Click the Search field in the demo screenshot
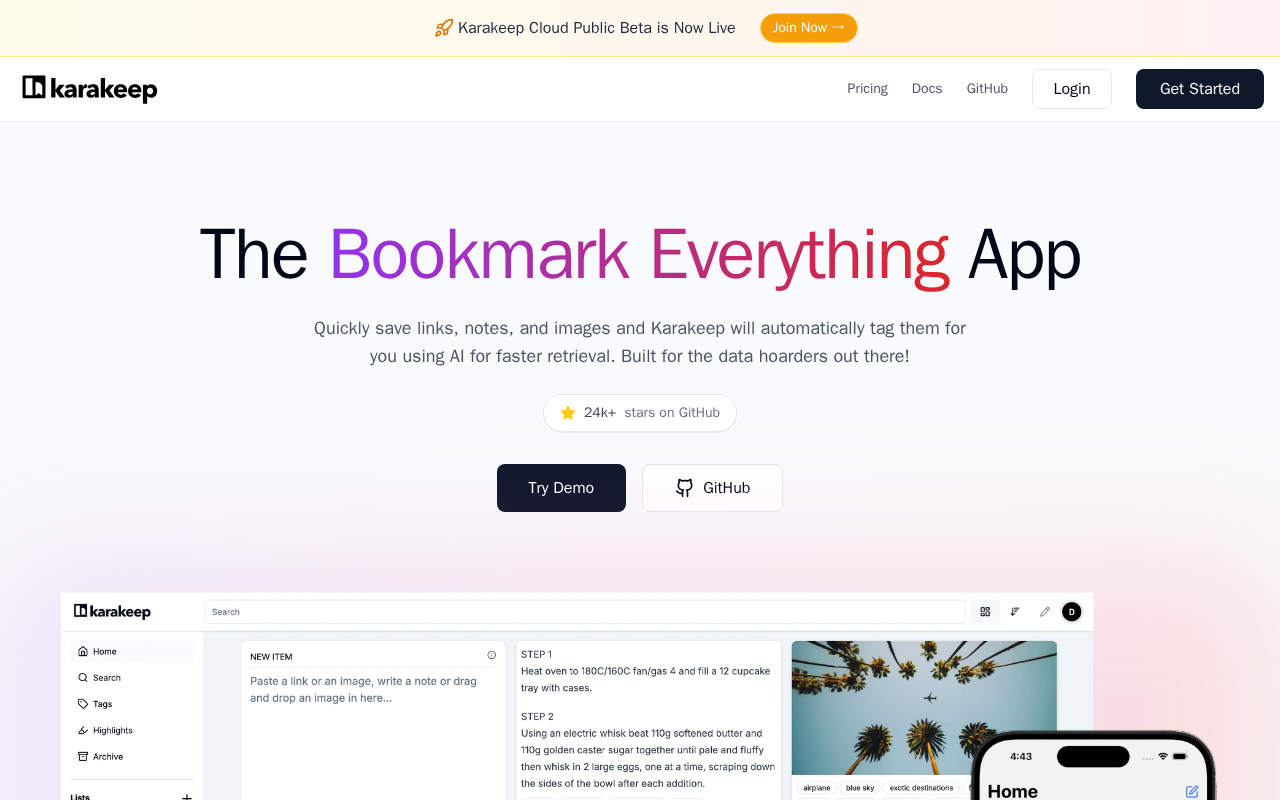This screenshot has height=800, width=1280. point(585,612)
